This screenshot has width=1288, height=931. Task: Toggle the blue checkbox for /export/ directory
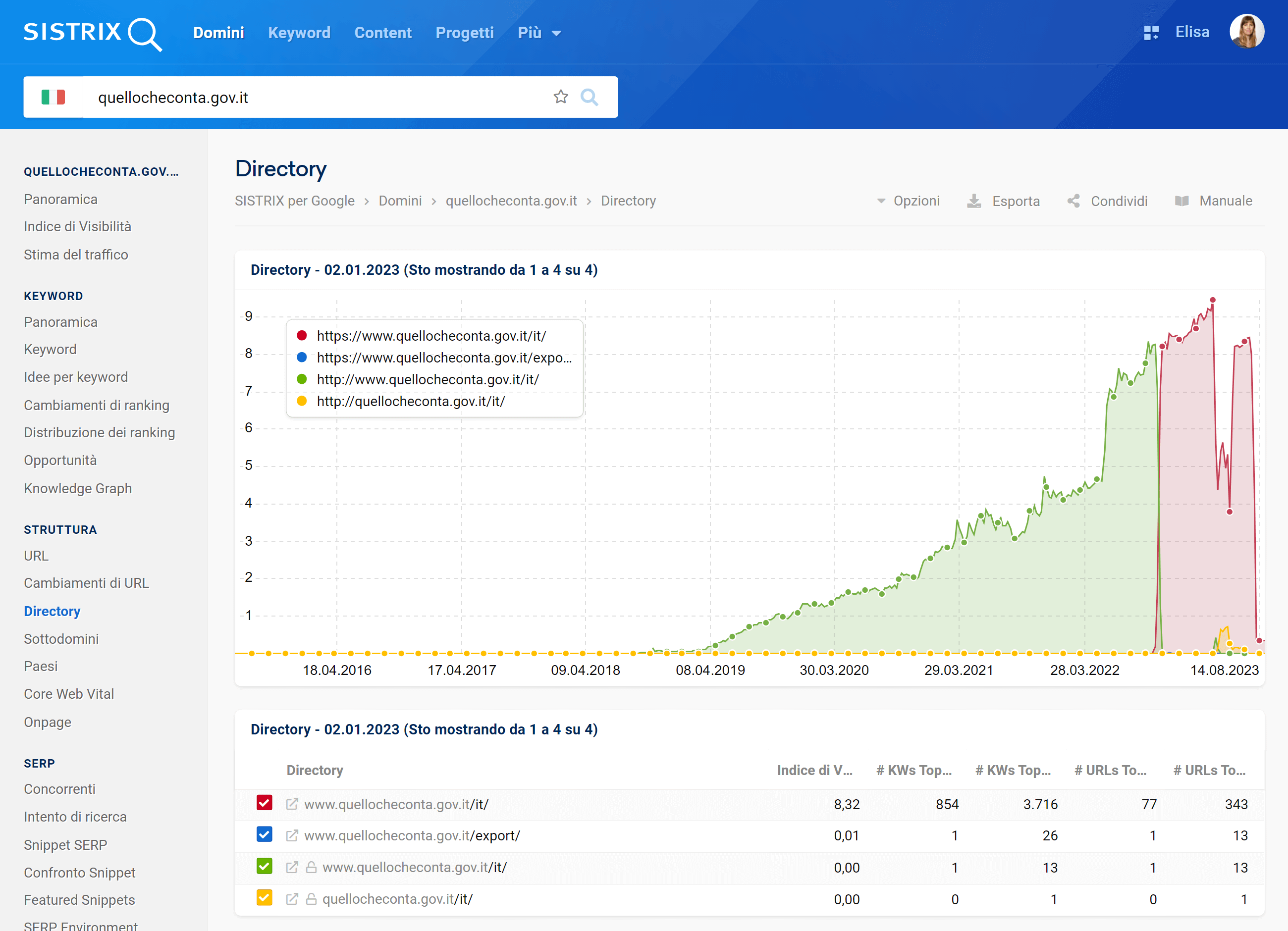click(263, 835)
